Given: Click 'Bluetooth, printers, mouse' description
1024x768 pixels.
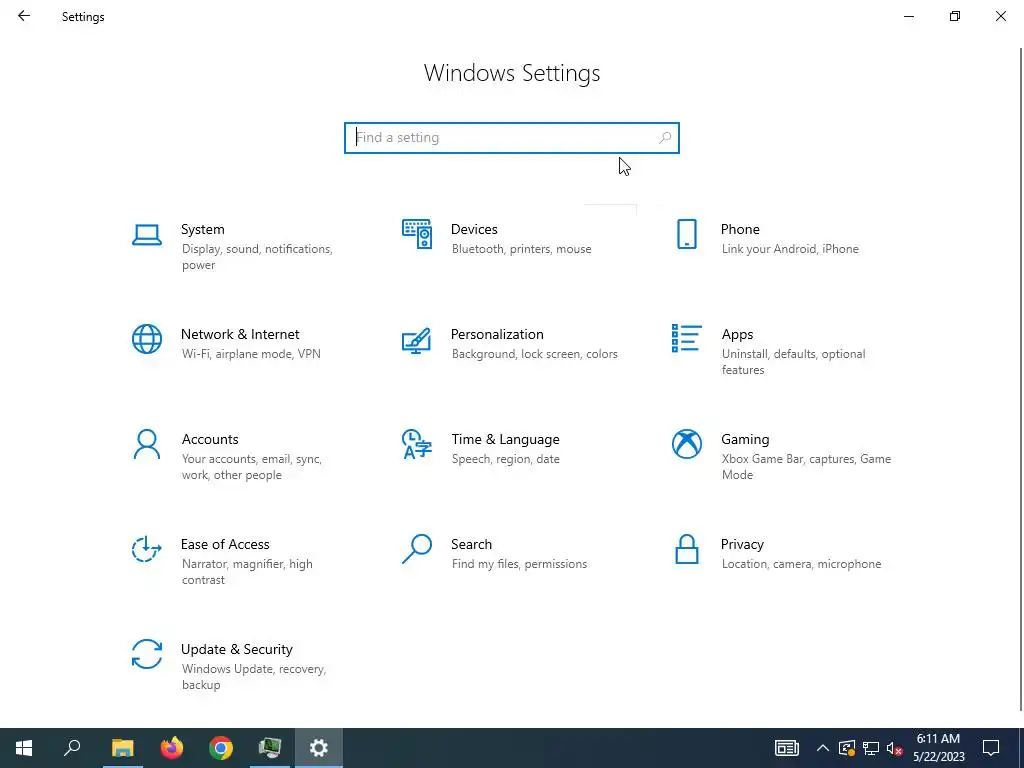Looking at the screenshot, I should [521, 249].
